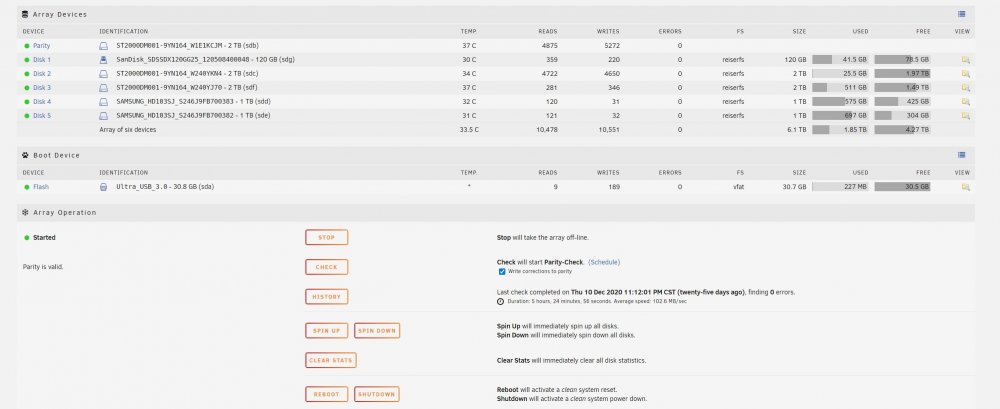
Task: Stop the array with STOP button
Action: 327,237
